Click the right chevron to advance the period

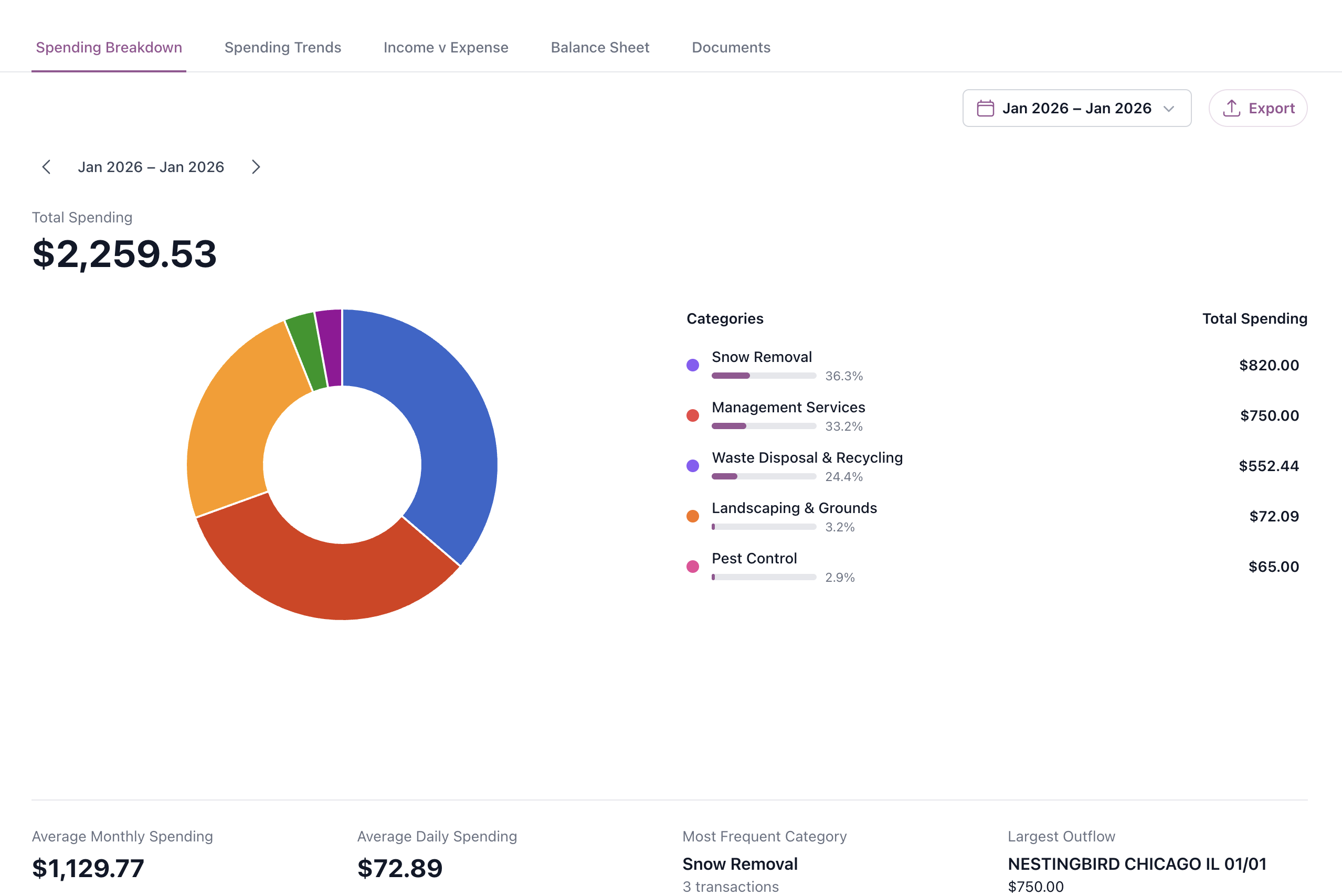tap(256, 167)
